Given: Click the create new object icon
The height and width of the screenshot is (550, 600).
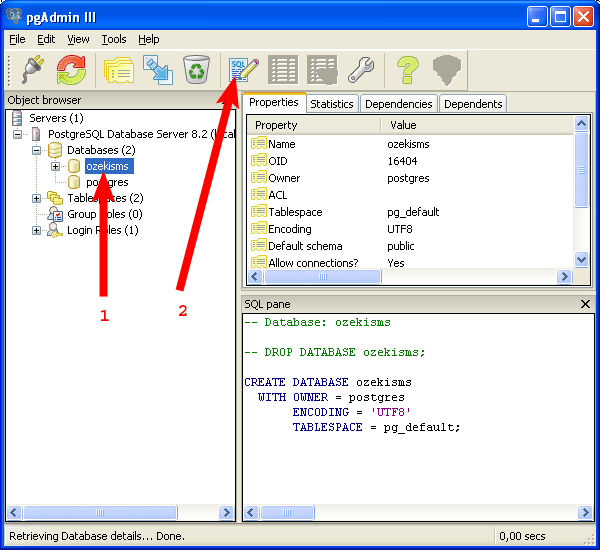Looking at the screenshot, I should coord(158,70).
